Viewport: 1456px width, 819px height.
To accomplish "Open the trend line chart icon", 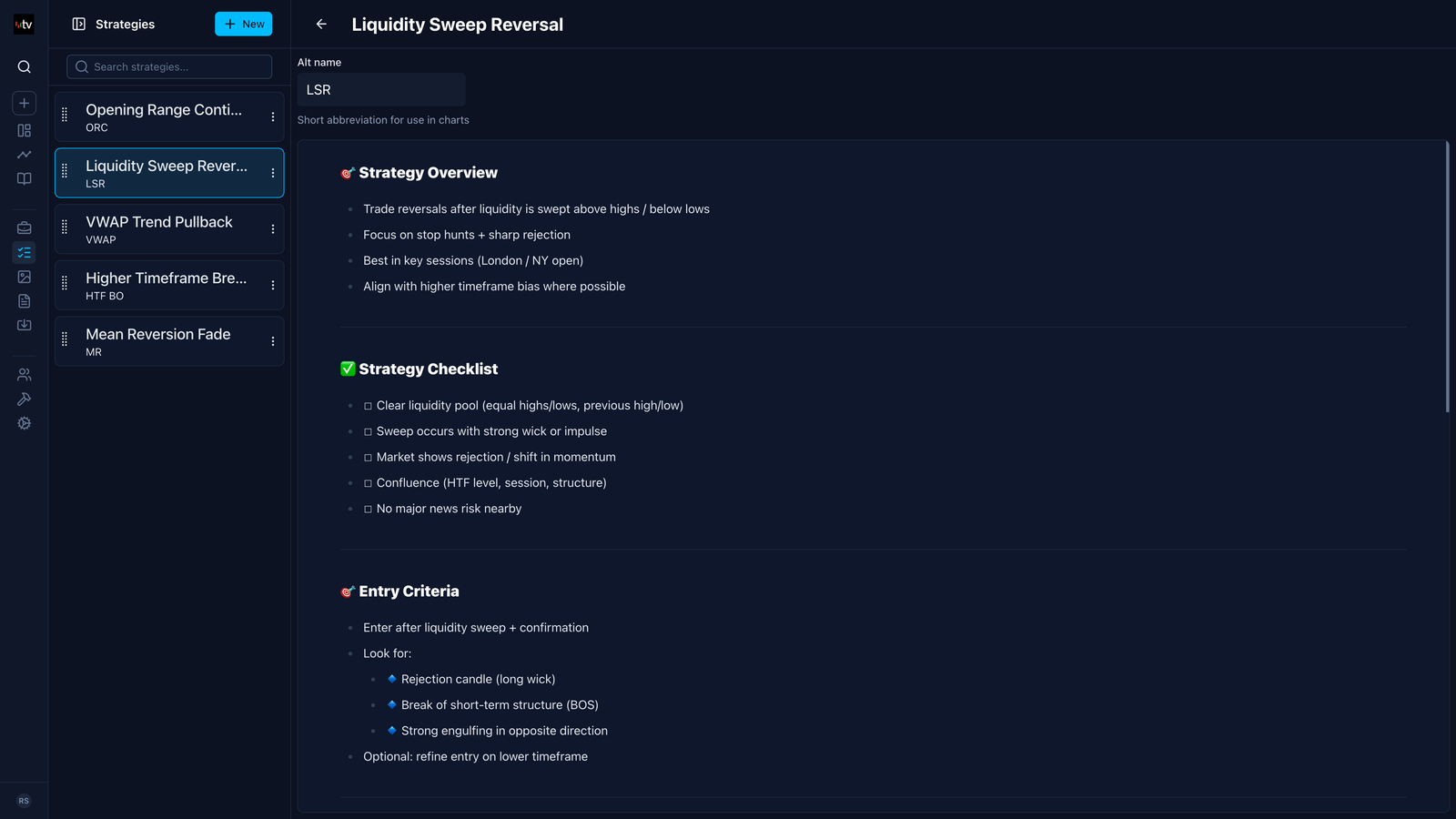I will 25,155.
